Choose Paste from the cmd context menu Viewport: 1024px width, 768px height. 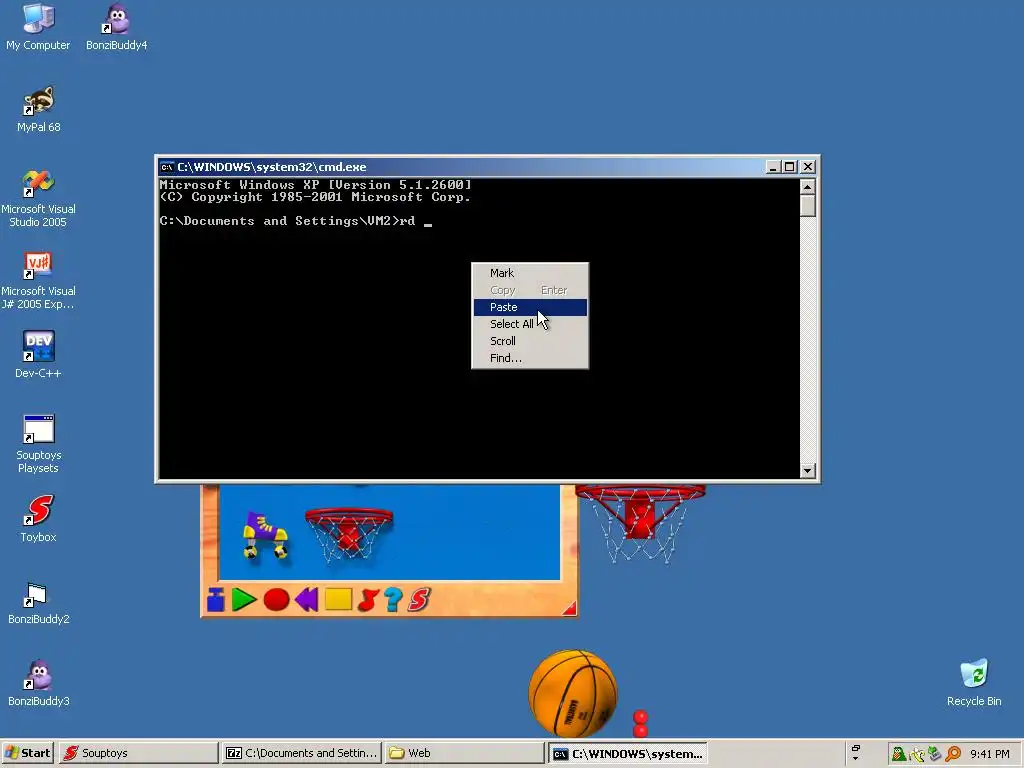(x=530, y=307)
